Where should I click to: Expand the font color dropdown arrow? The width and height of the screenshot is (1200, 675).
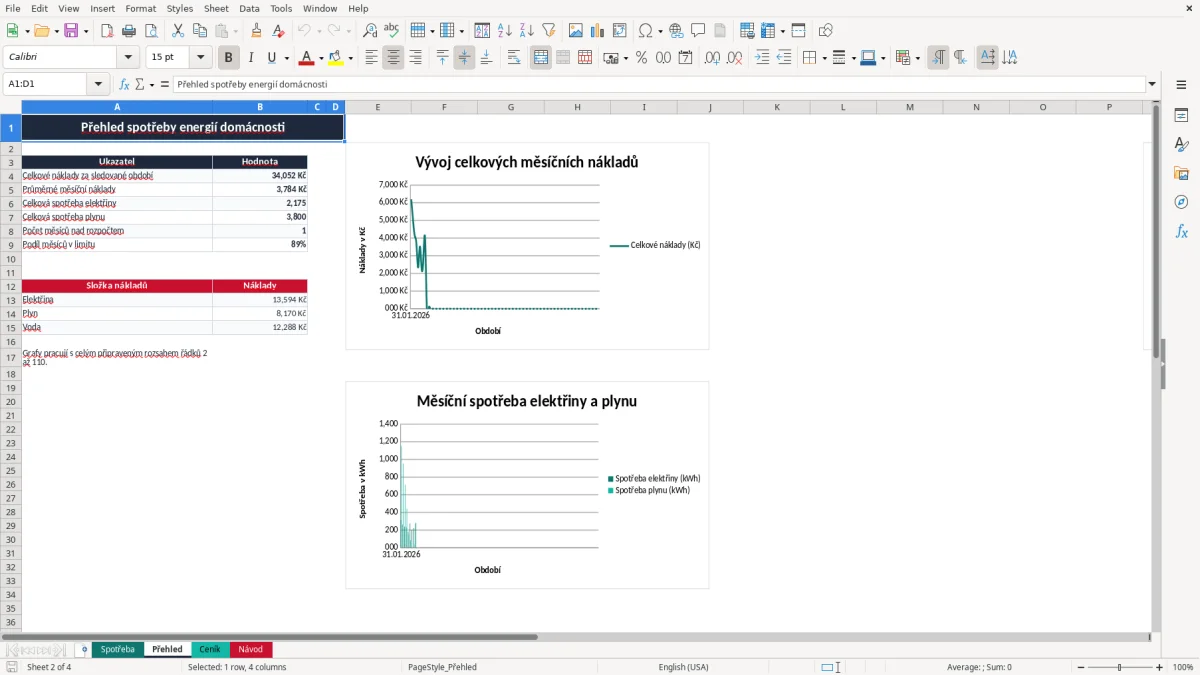[x=320, y=58]
